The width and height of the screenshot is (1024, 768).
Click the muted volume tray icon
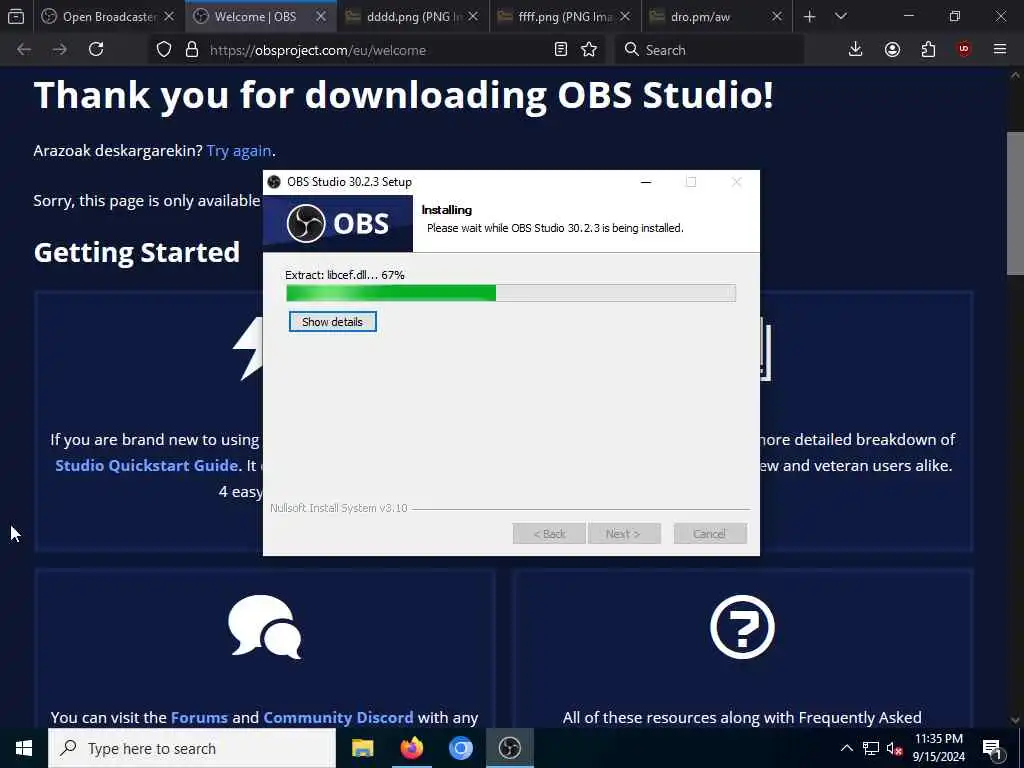click(895, 748)
